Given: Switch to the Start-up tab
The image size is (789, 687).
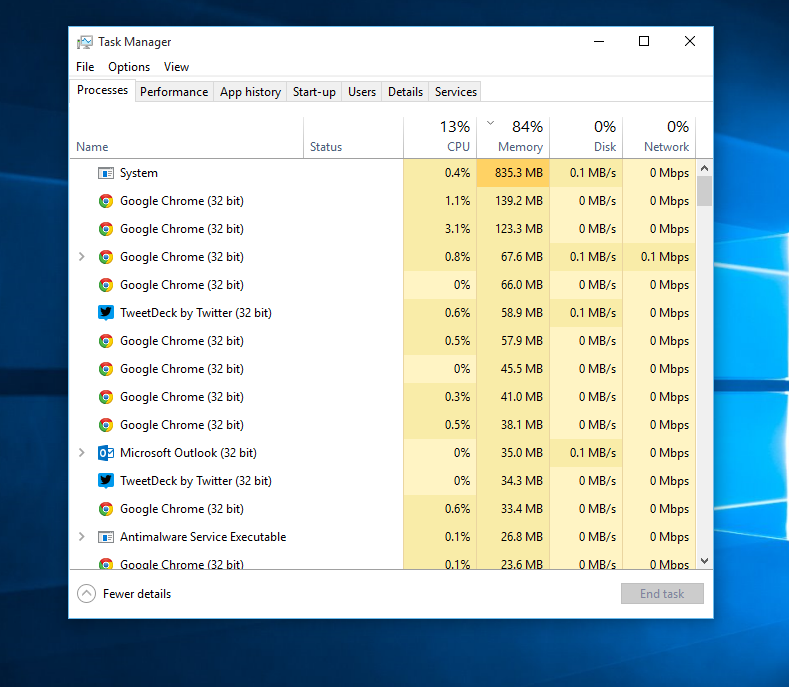Looking at the screenshot, I should click(314, 92).
